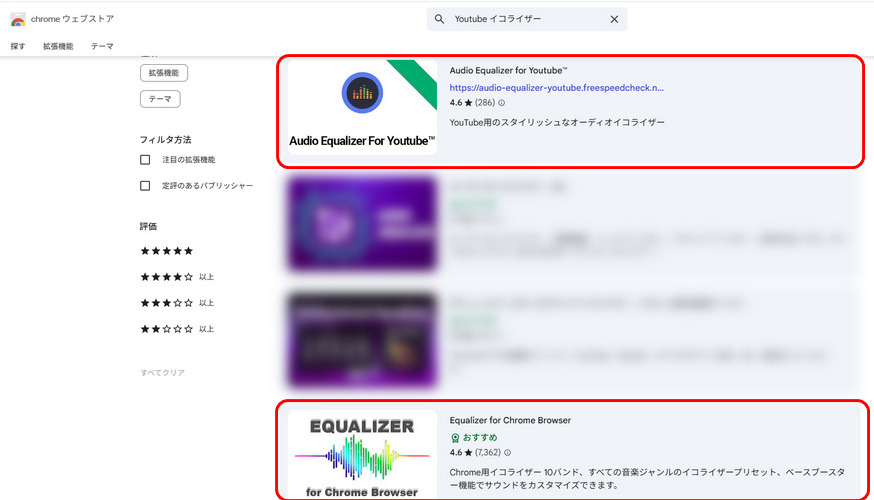
Task: Open the Equalizer for Chrome Browser thumbnail
Action: [x=362, y=455]
